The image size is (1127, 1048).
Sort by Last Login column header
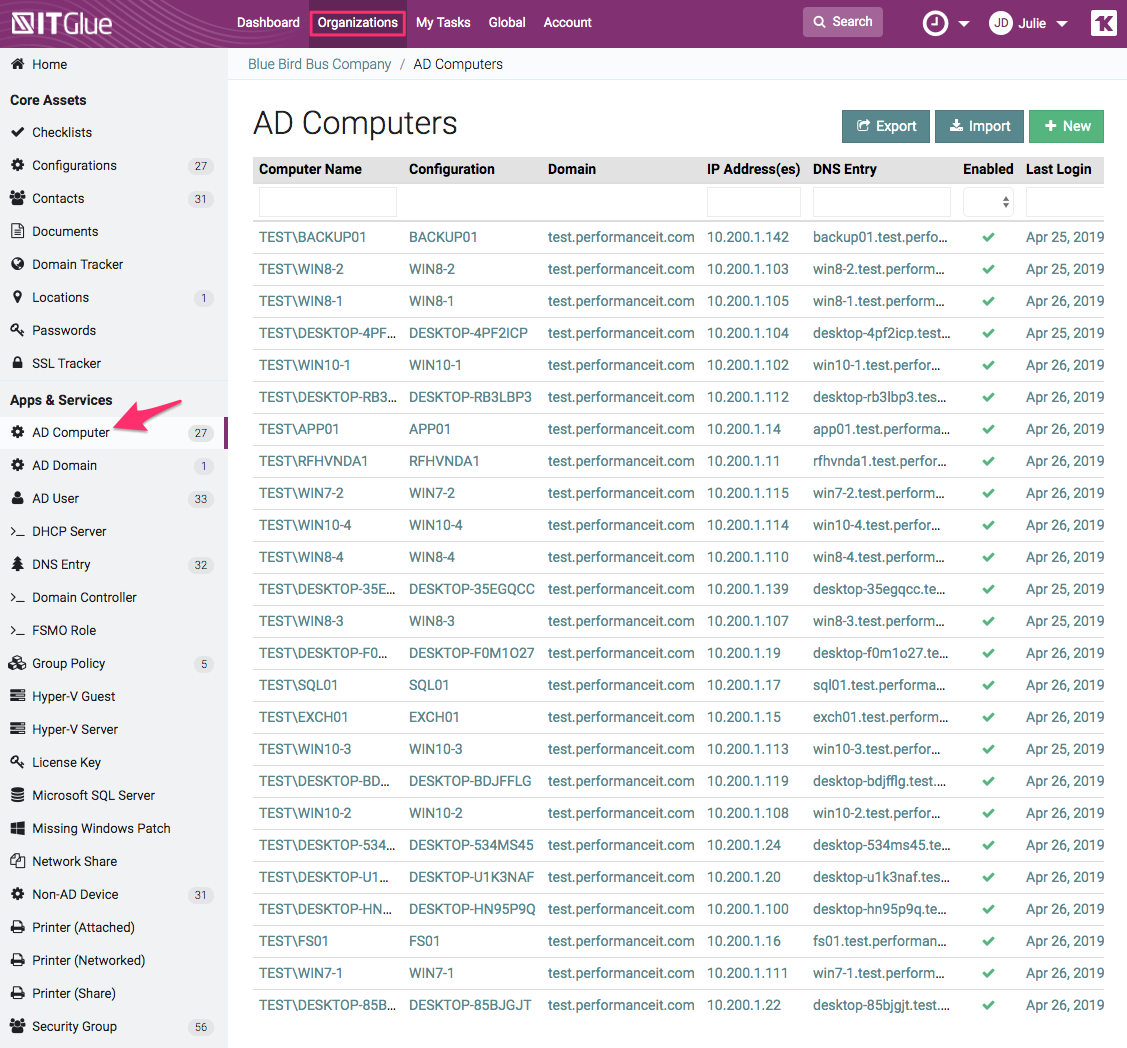click(x=1058, y=169)
